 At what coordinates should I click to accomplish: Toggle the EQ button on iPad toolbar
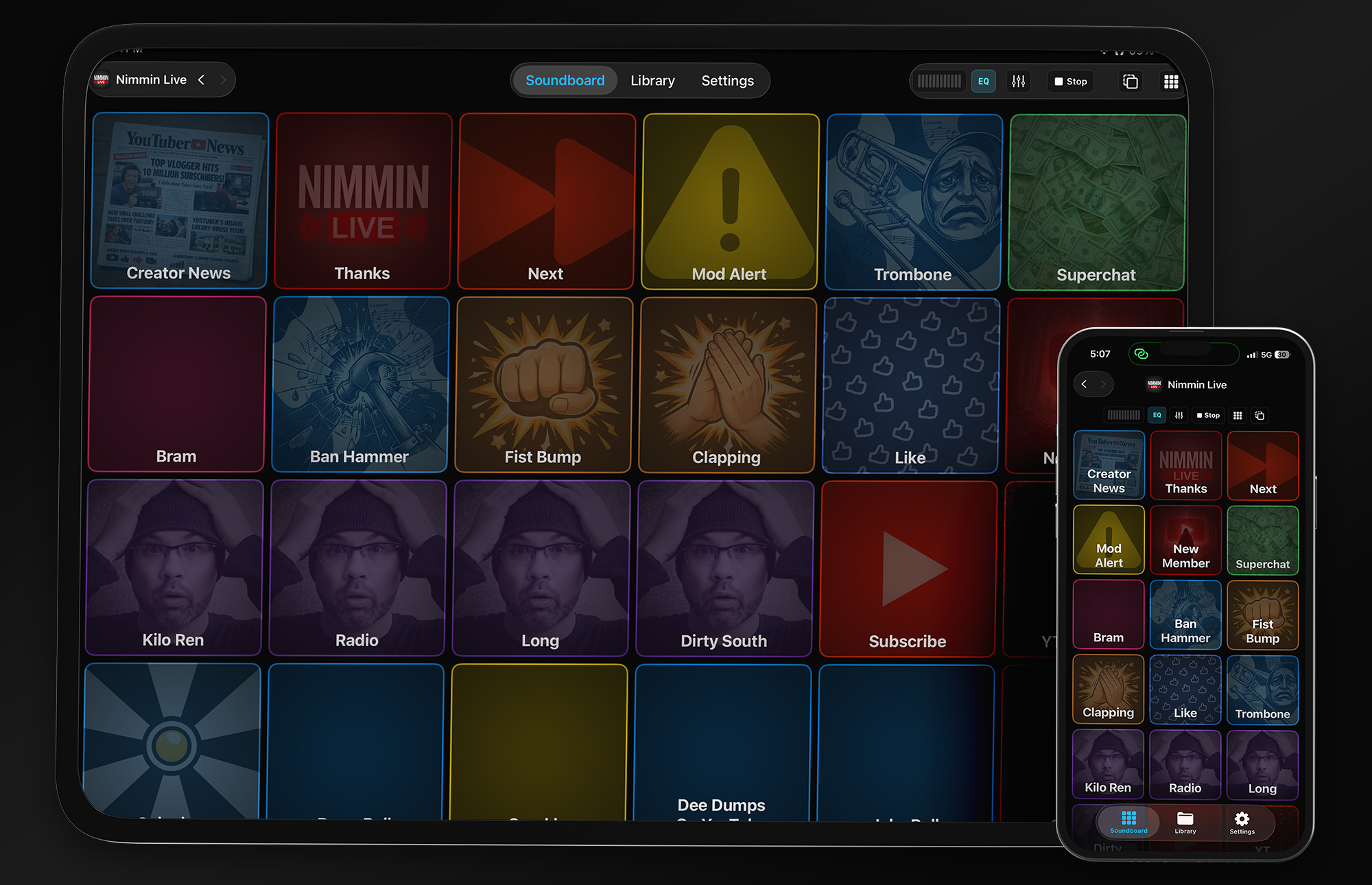click(983, 82)
